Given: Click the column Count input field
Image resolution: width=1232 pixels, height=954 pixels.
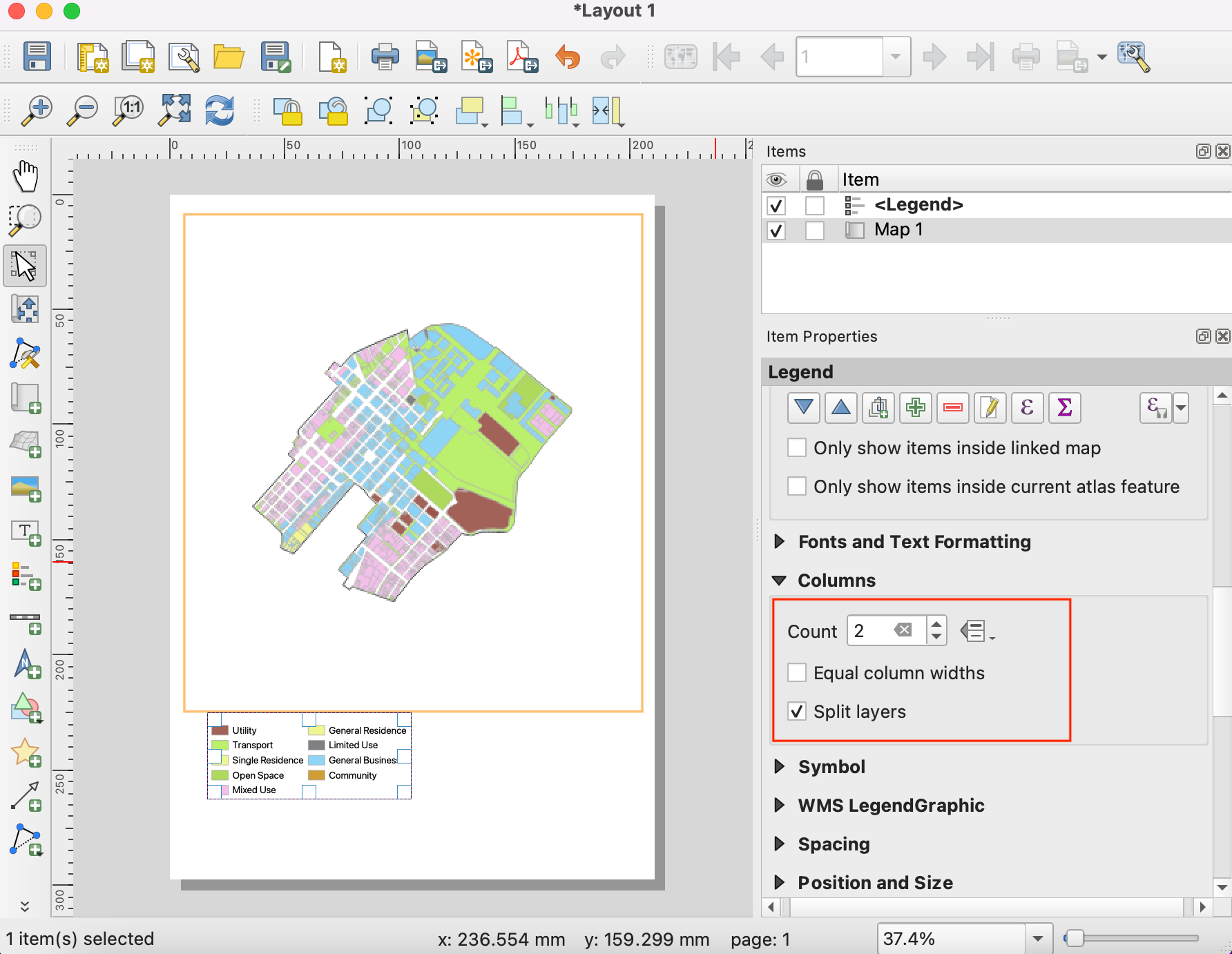Looking at the screenshot, I should tap(873, 631).
